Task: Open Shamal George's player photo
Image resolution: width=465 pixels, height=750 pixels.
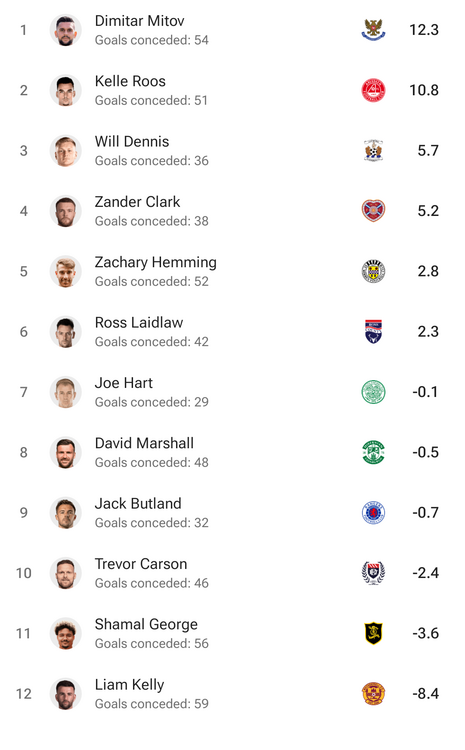Action: pyautogui.click(x=66, y=633)
